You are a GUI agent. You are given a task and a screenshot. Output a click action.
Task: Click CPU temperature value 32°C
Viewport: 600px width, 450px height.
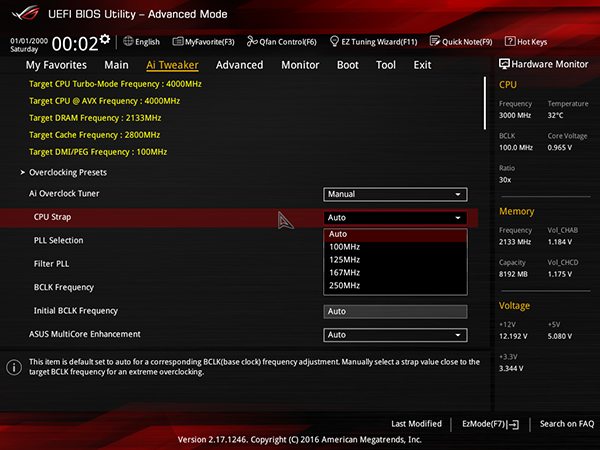(555, 115)
